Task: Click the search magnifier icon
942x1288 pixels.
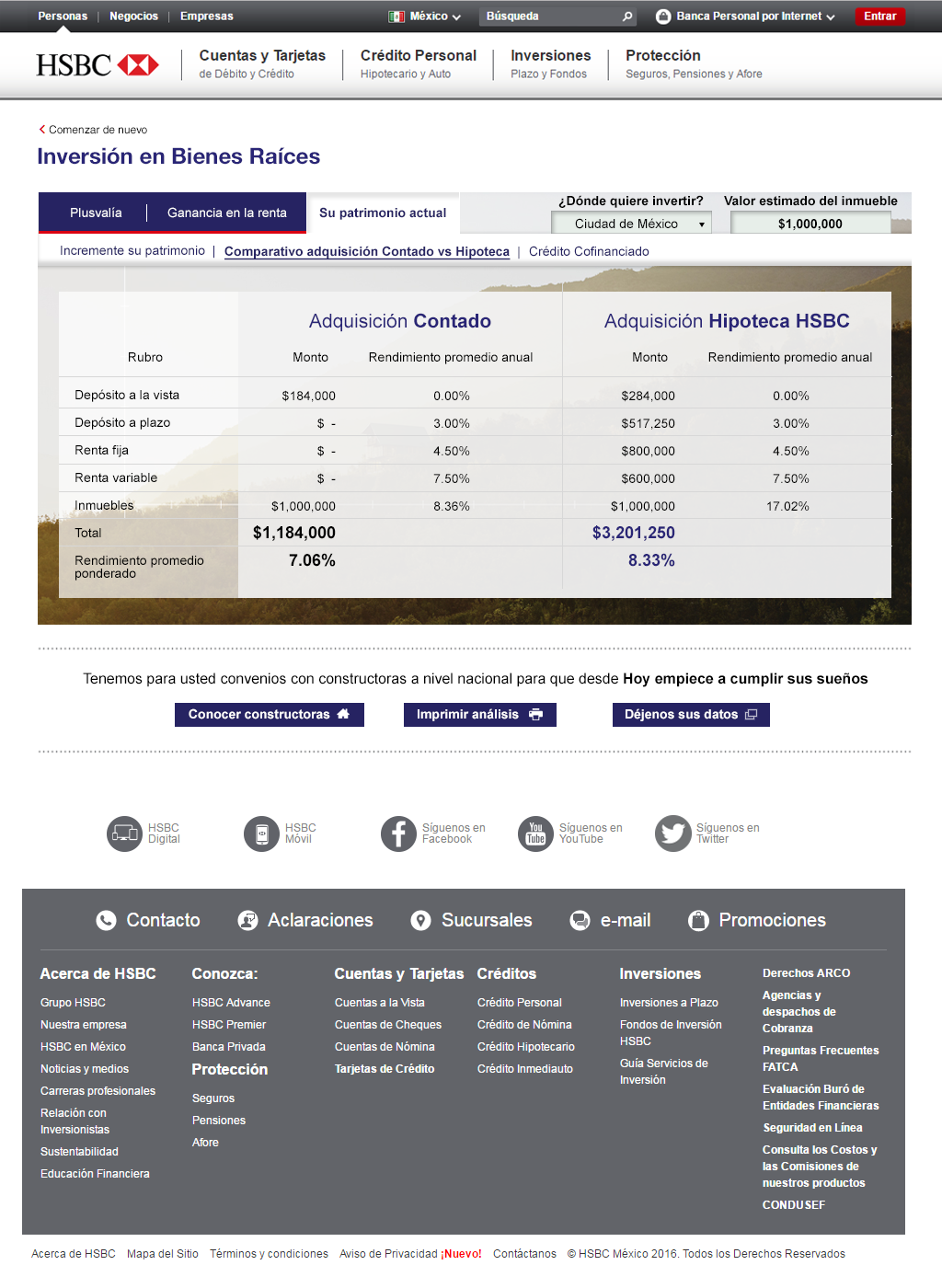Action: (627, 17)
